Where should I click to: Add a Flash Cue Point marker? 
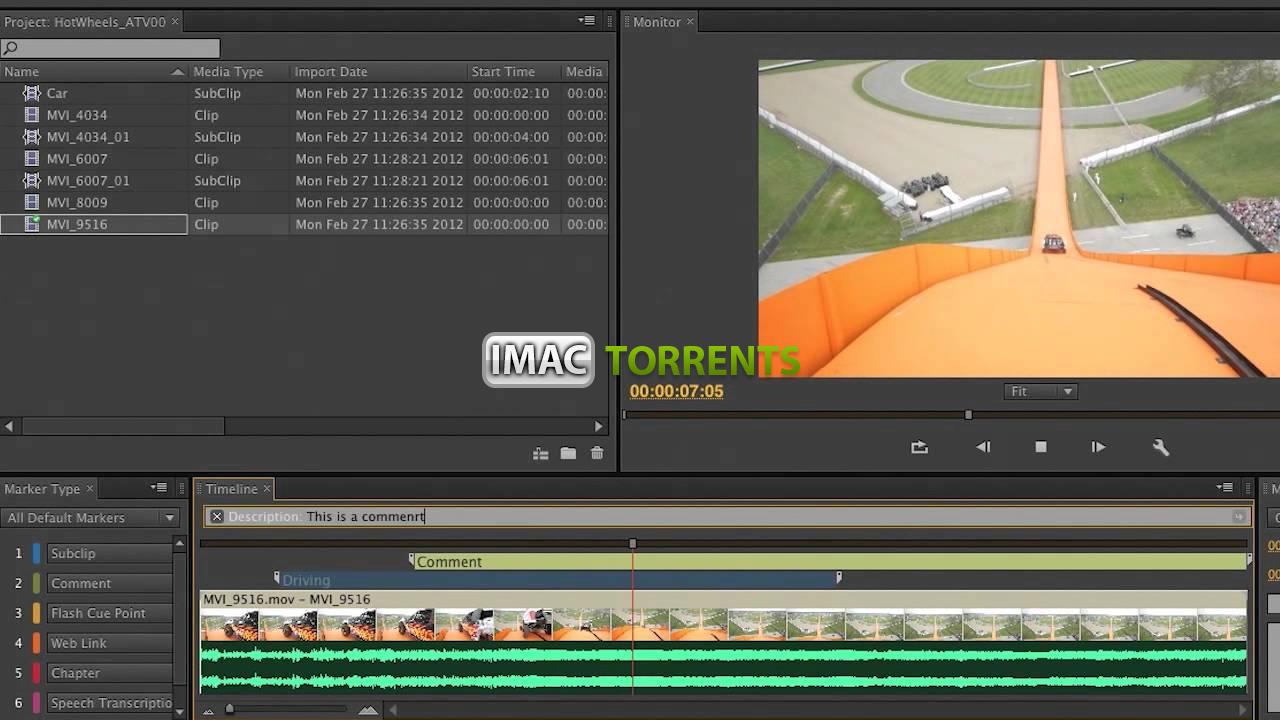(111, 613)
